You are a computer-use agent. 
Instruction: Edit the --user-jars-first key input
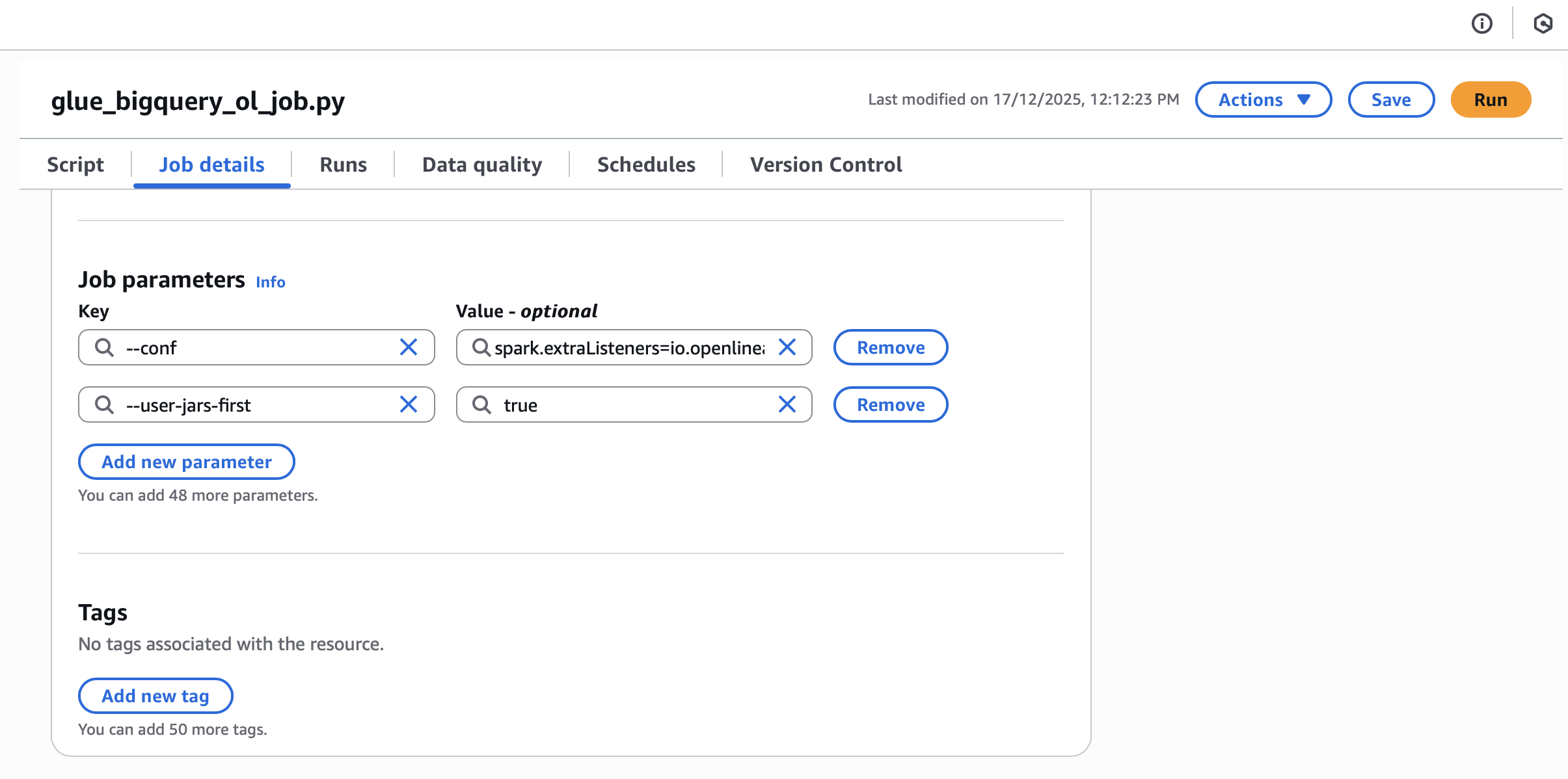pos(256,404)
